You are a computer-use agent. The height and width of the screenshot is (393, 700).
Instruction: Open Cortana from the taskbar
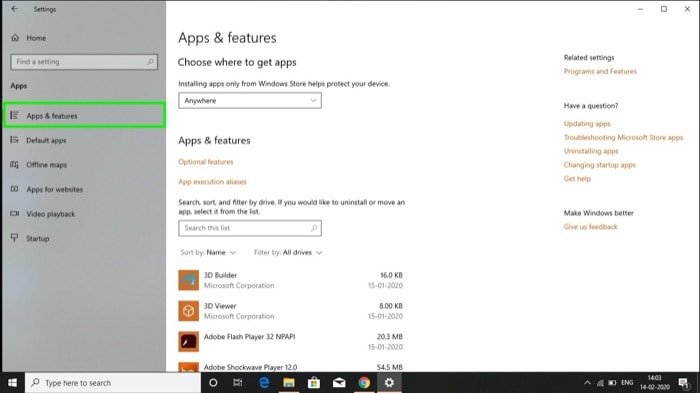pyautogui.click(x=213, y=383)
